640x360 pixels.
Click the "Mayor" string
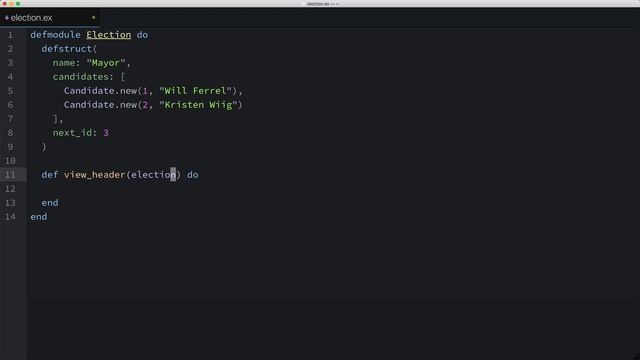pos(106,63)
